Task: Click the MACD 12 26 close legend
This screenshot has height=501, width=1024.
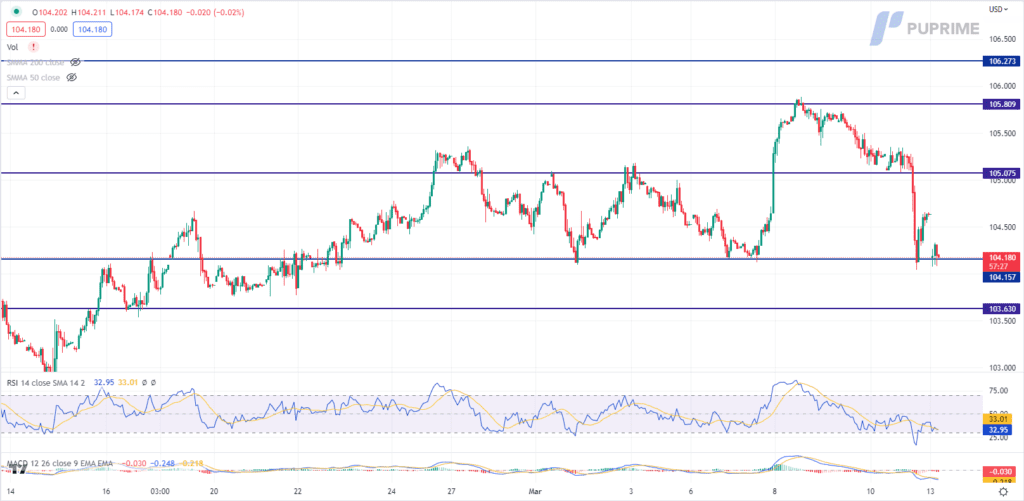Action: (60, 463)
